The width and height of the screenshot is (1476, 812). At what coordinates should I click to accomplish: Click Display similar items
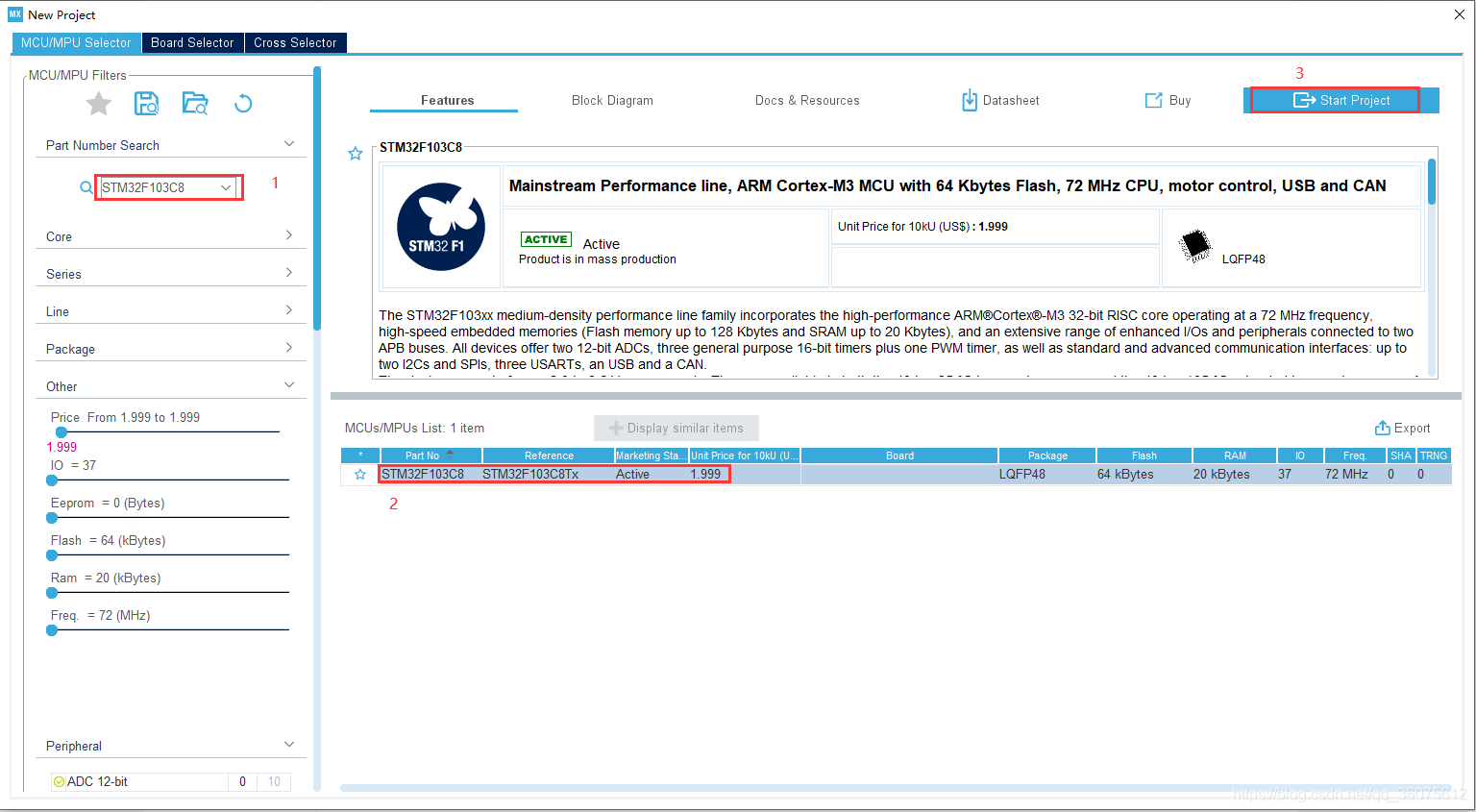(x=676, y=429)
